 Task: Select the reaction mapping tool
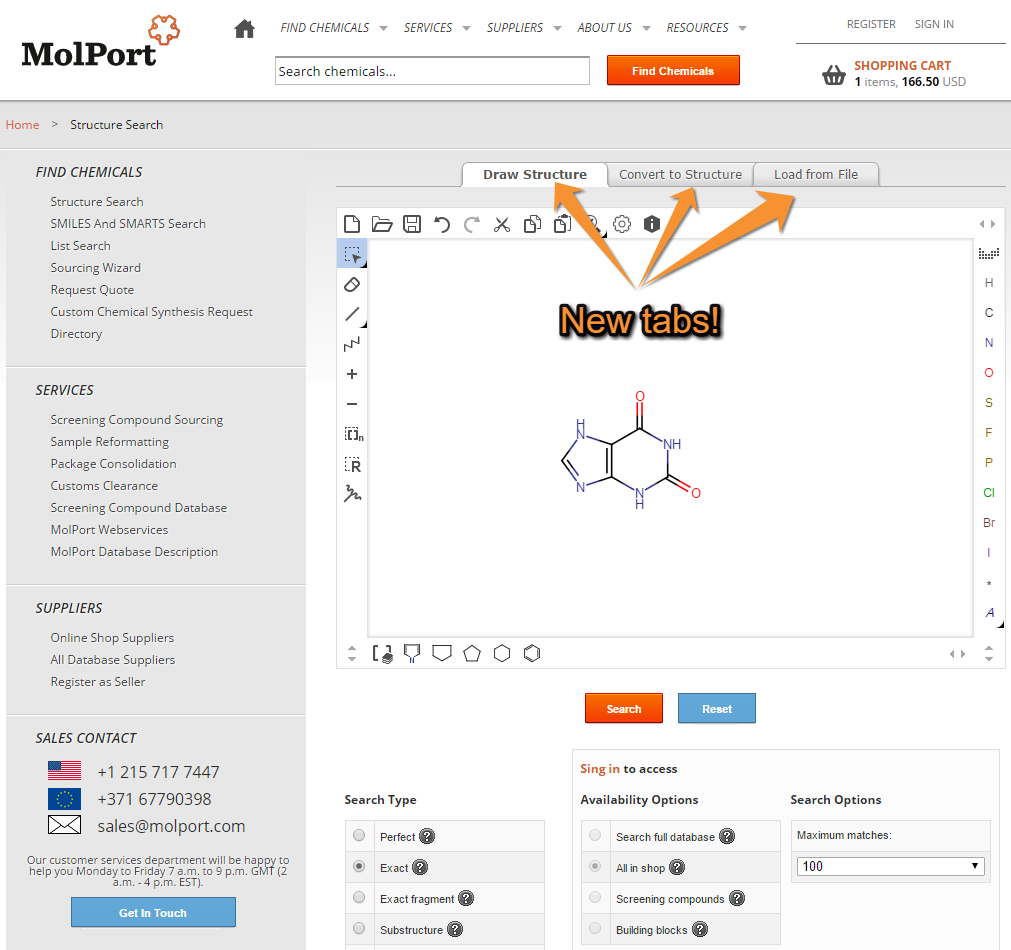[x=352, y=494]
